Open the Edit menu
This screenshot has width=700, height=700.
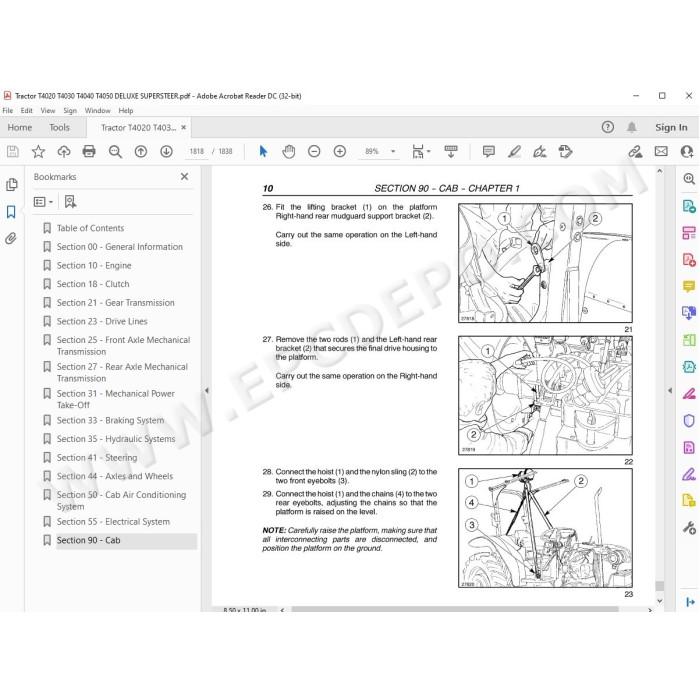26,110
